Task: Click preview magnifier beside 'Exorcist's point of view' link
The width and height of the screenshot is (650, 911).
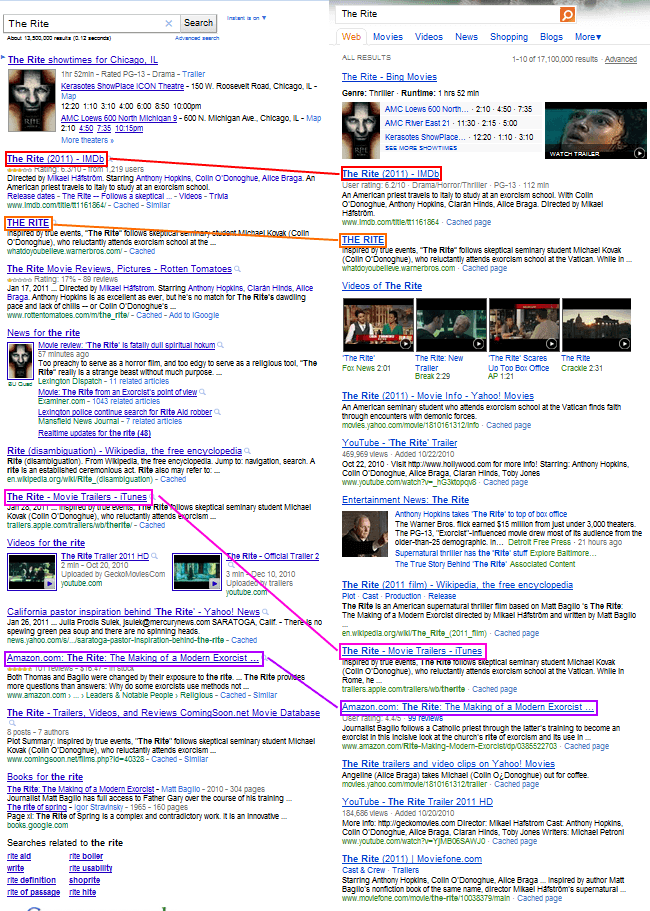Action: point(202,392)
